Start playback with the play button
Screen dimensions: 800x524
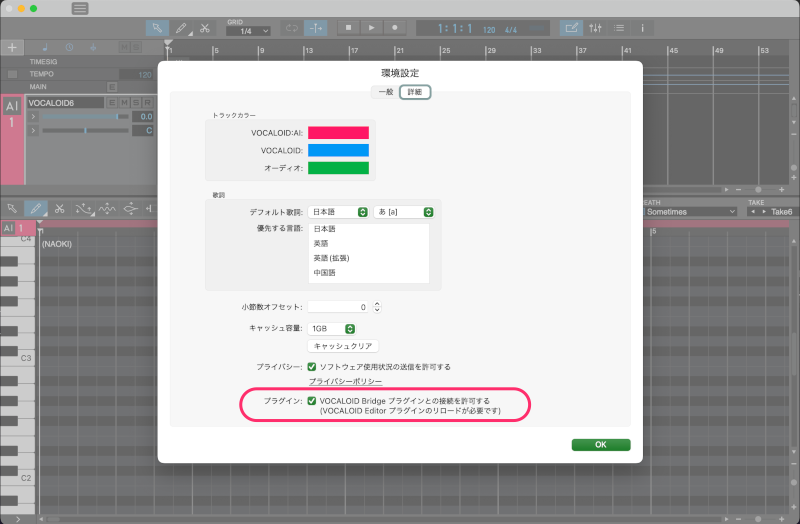pos(371,28)
